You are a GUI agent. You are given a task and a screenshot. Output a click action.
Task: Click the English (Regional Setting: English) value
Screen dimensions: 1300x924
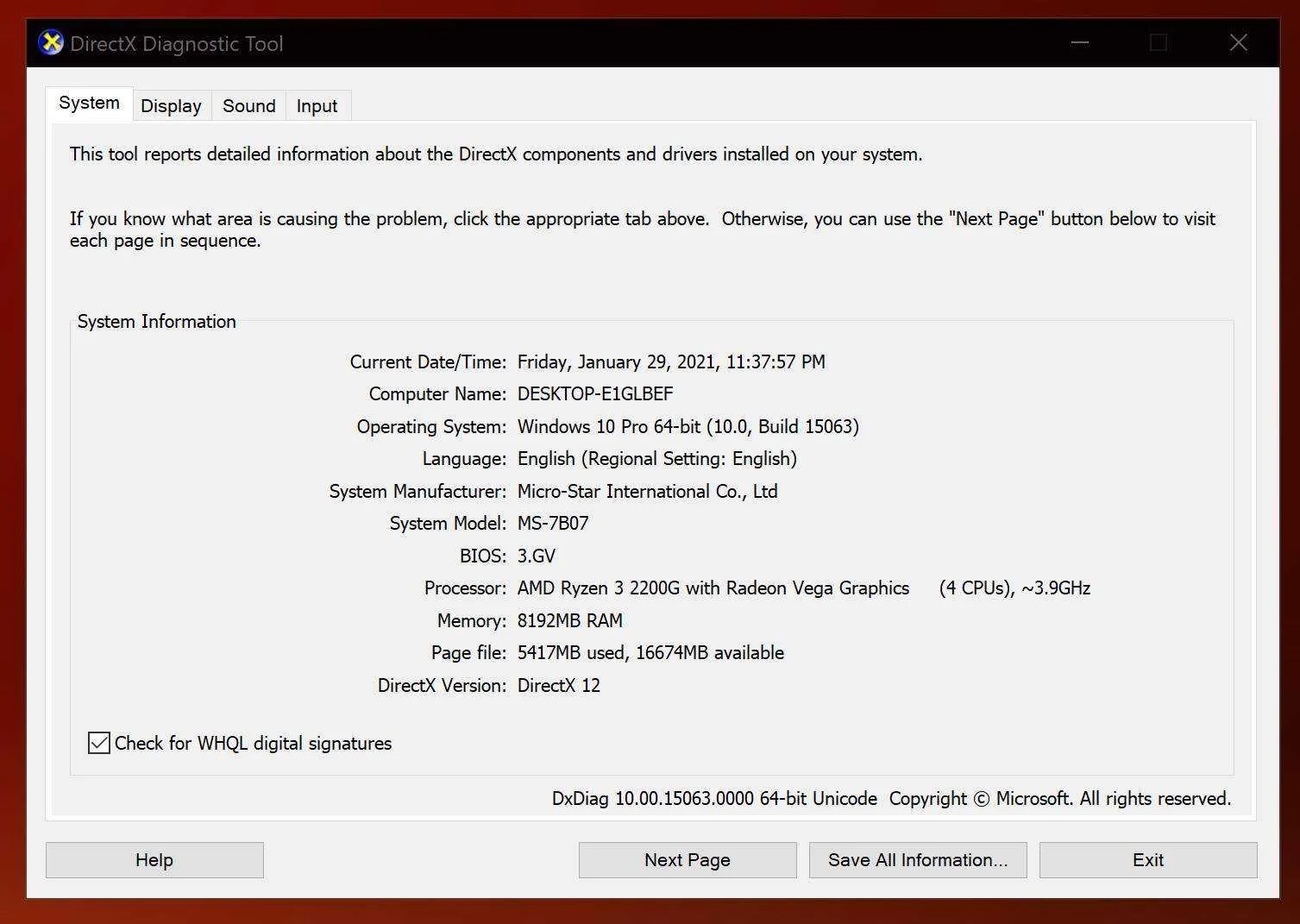click(x=657, y=458)
